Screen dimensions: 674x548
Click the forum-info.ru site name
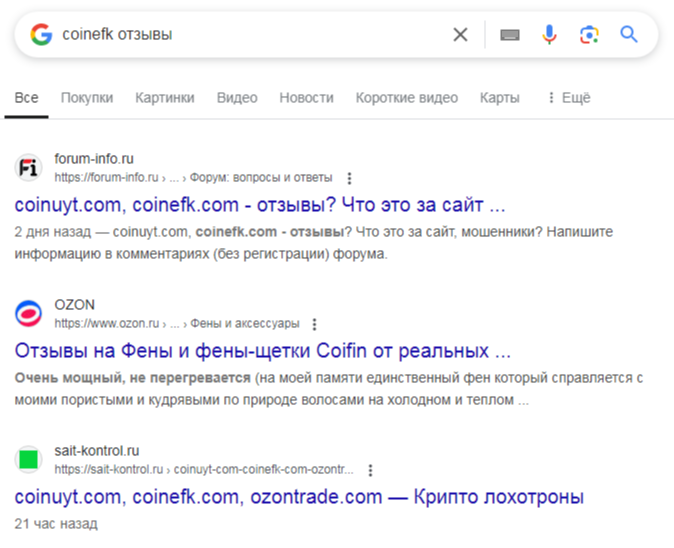pos(94,159)
